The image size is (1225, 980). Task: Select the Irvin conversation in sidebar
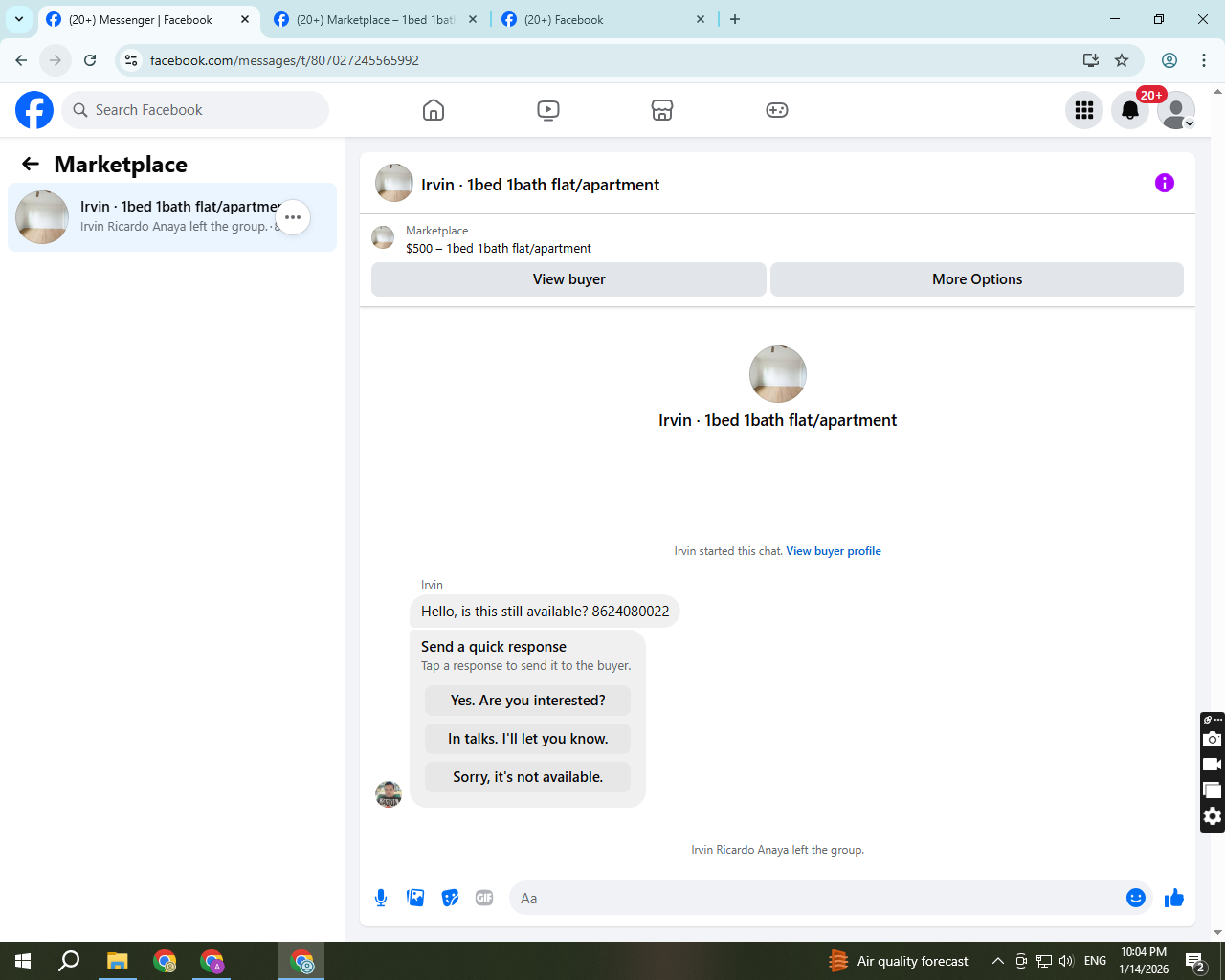pyautogui.click(x=172, y=217)
